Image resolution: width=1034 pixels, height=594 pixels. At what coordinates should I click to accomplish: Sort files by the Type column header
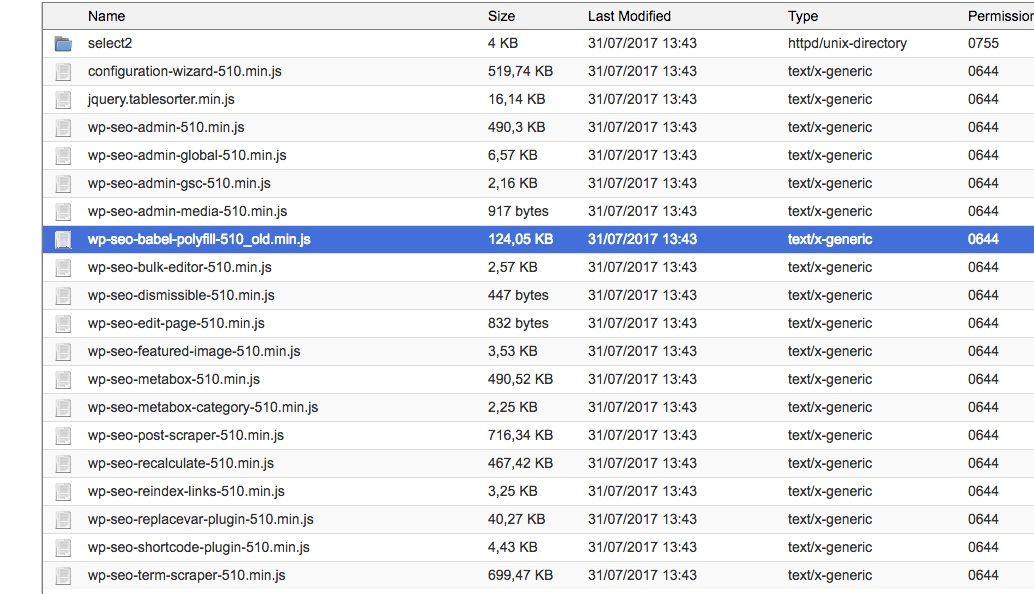coord(803,16)
